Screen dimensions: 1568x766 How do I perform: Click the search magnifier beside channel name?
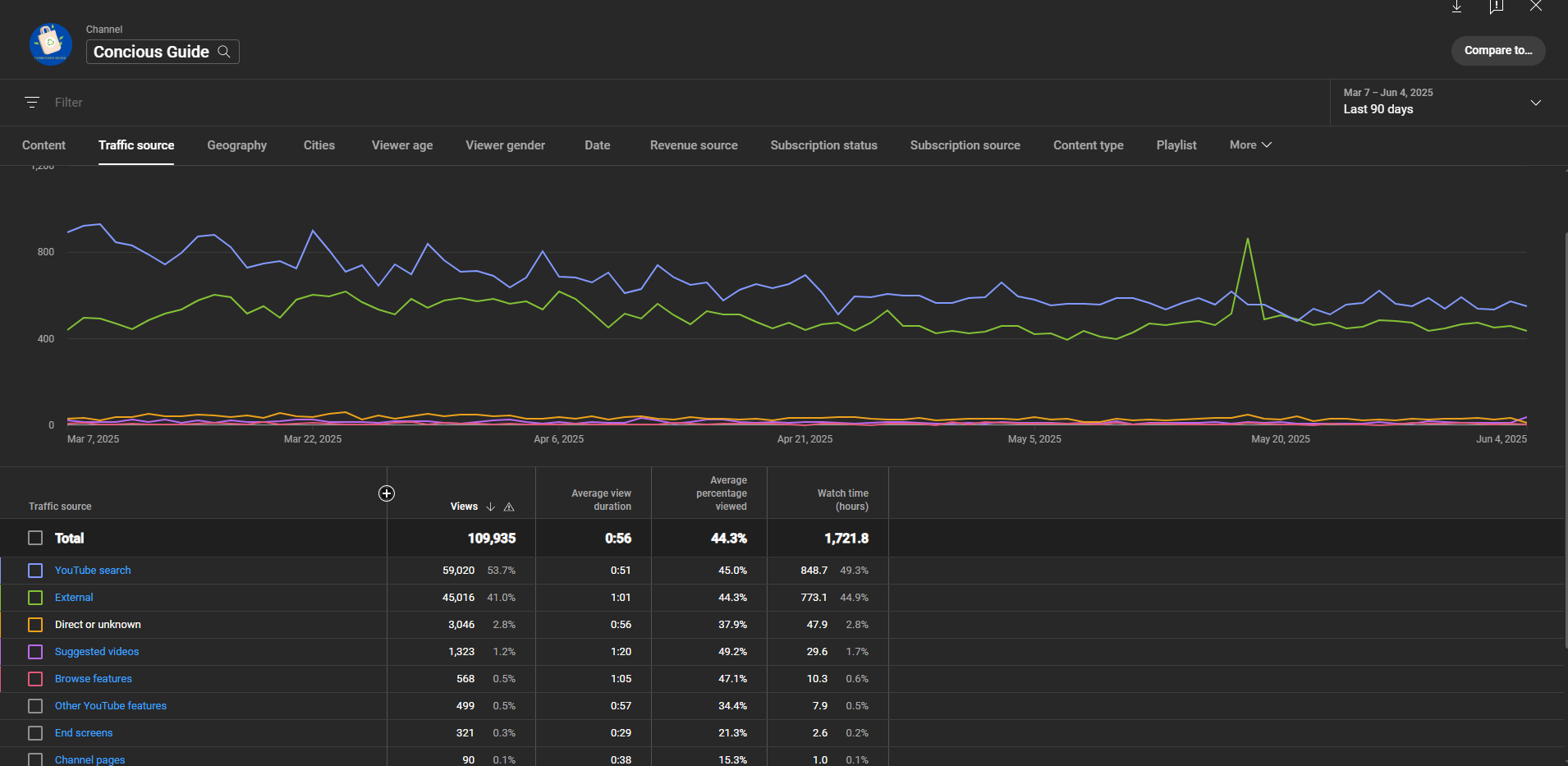[224, 52]
